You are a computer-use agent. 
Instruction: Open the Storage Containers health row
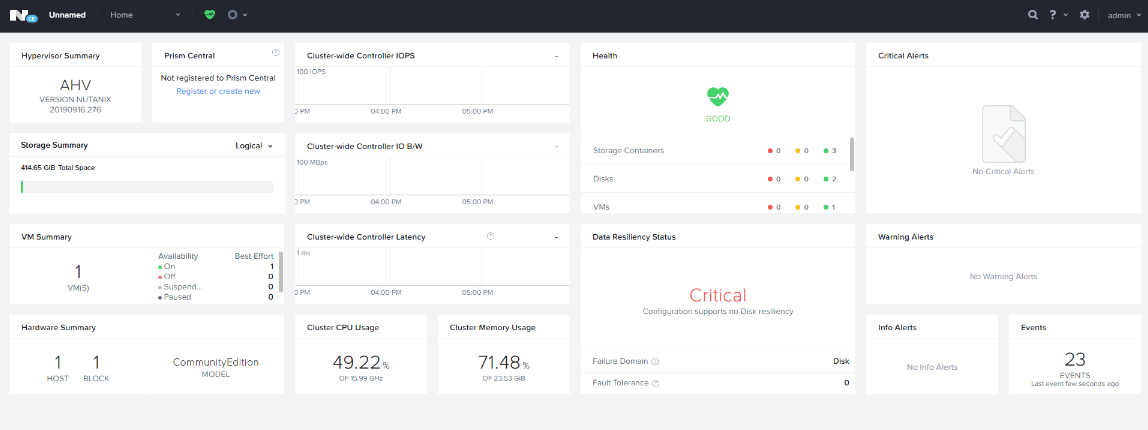click(x=714, y=150)
